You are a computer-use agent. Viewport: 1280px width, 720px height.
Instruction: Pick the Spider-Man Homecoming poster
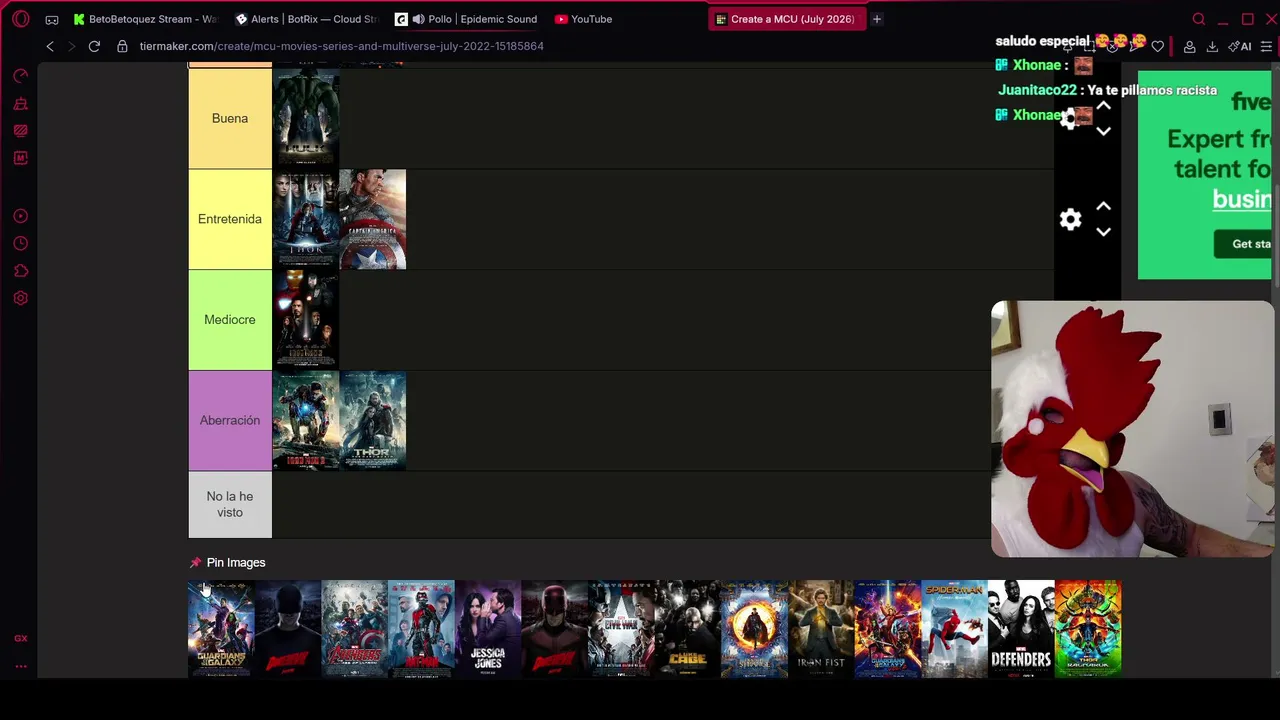click(x=955, y=629)
